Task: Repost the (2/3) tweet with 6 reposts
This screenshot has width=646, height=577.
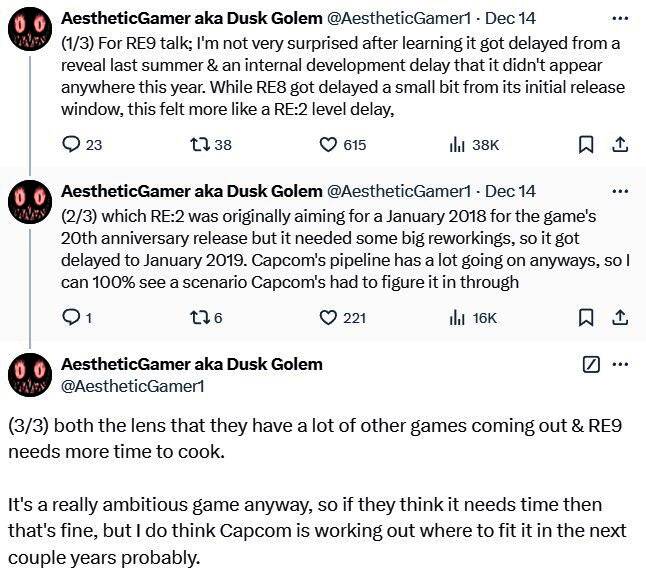Action: click(199, 318)
